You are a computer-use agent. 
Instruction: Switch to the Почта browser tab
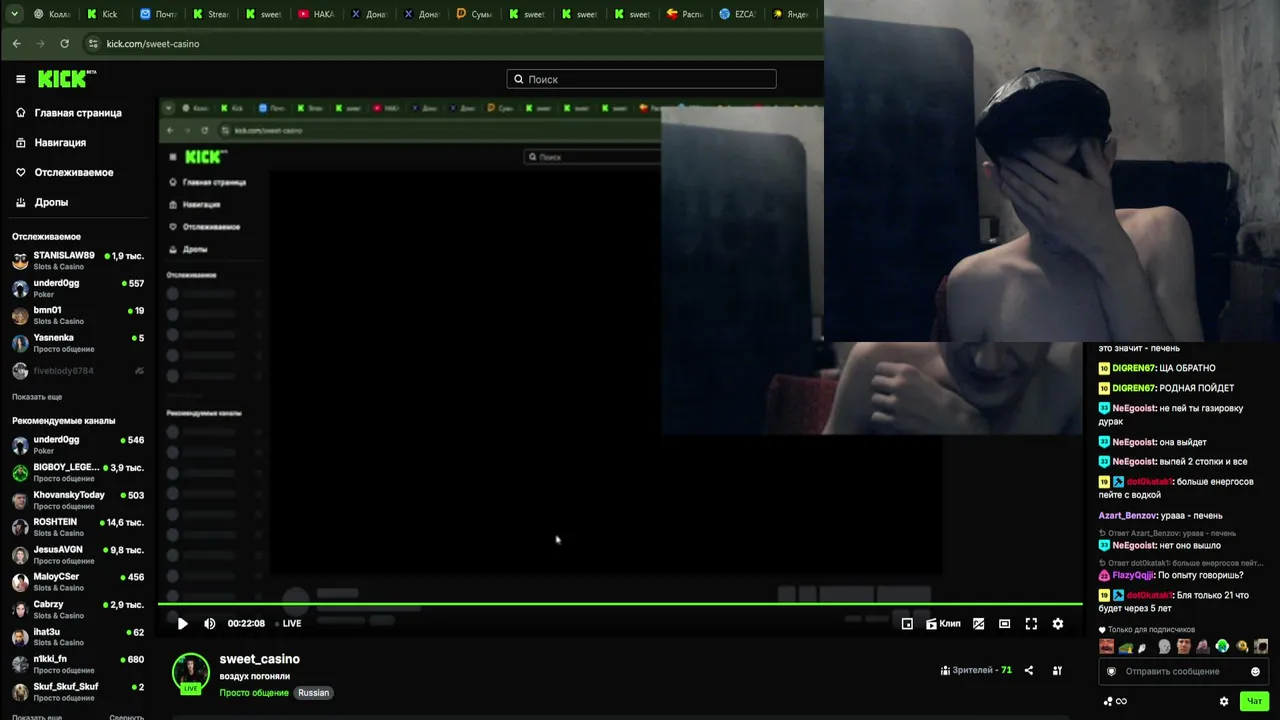coord(158,14)
